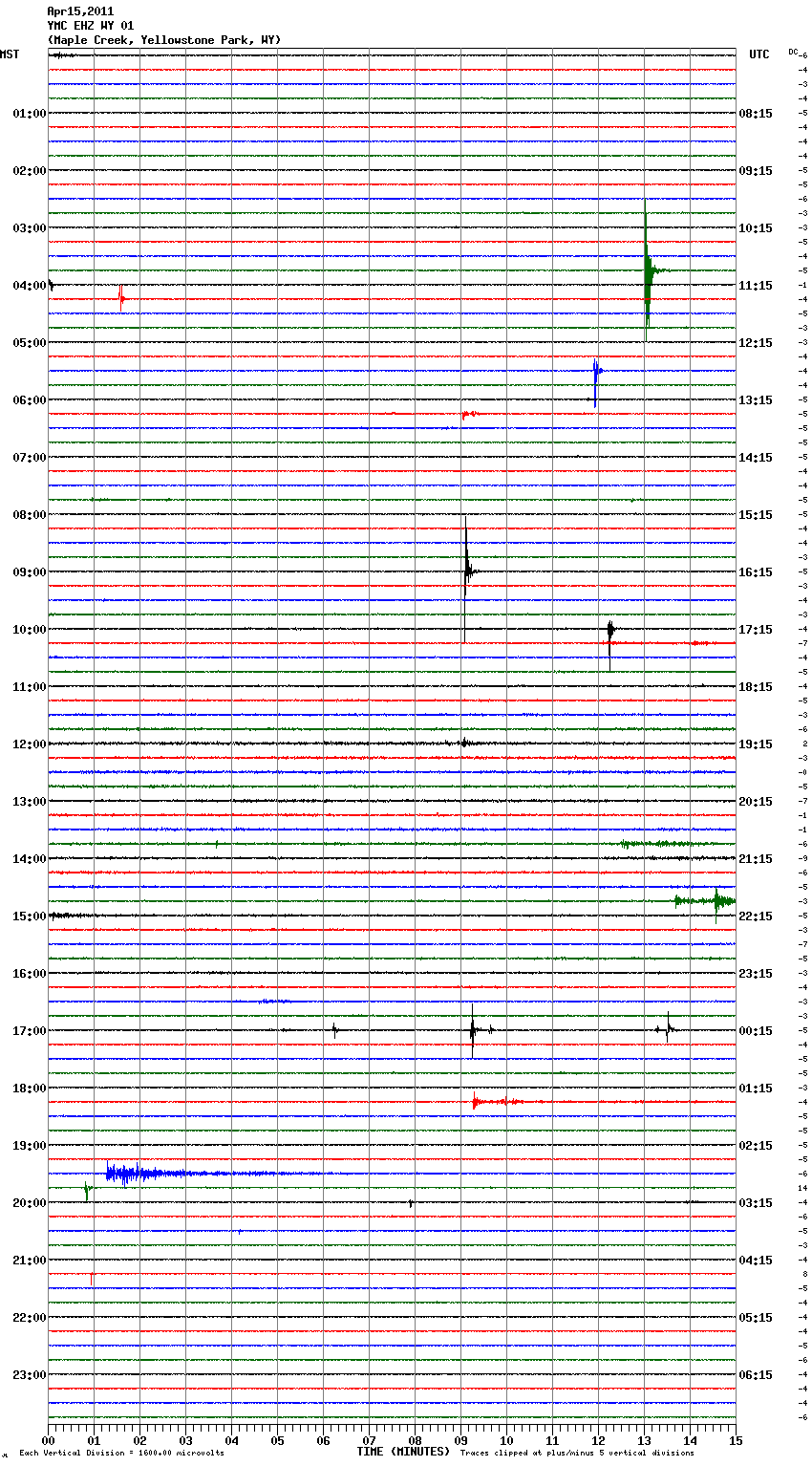Click the small red event on the 04:00 MST row
Screen dimensions: 812x1466
click(x=121, y=299)
